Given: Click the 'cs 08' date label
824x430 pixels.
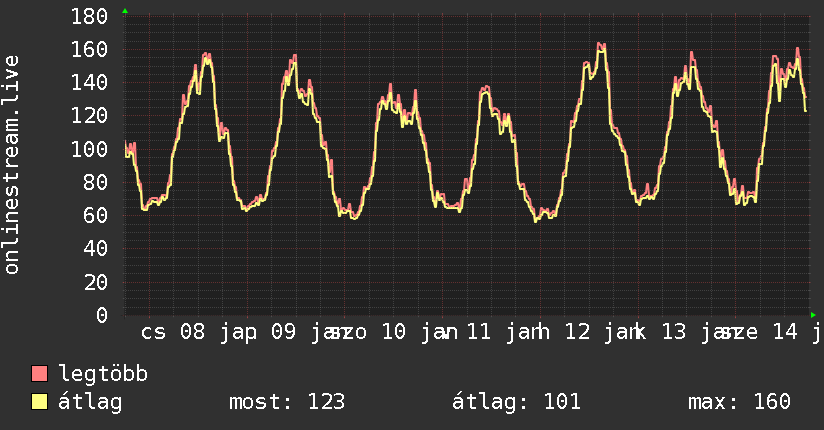Looking at the screenshot, I should click(x=173, y=332).
